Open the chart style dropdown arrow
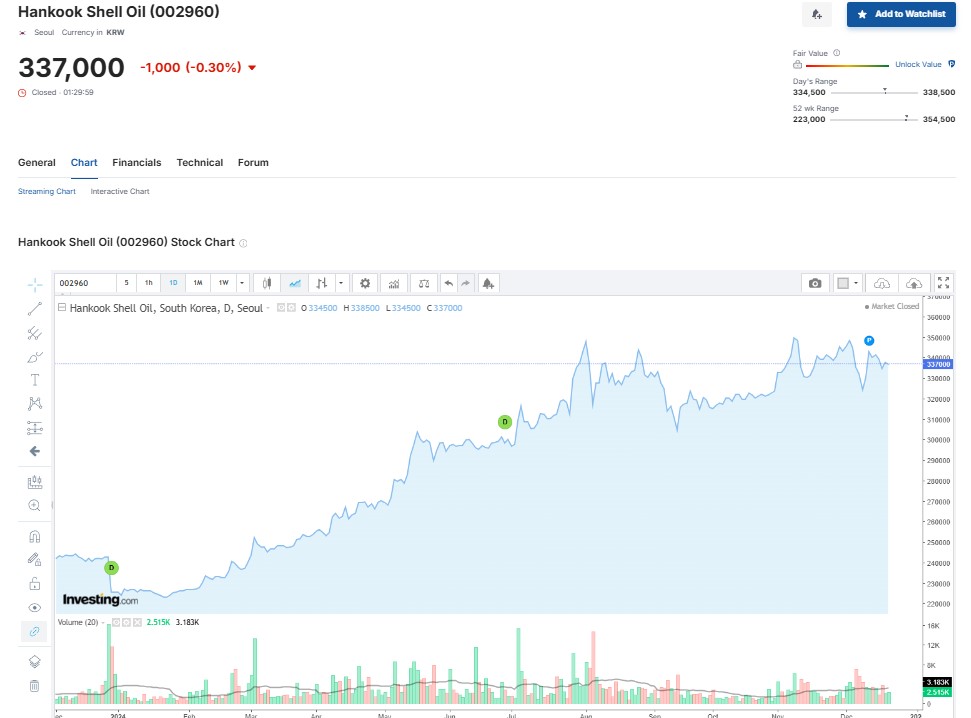Screen dimensions: 971x718 (x=341, y=283)
